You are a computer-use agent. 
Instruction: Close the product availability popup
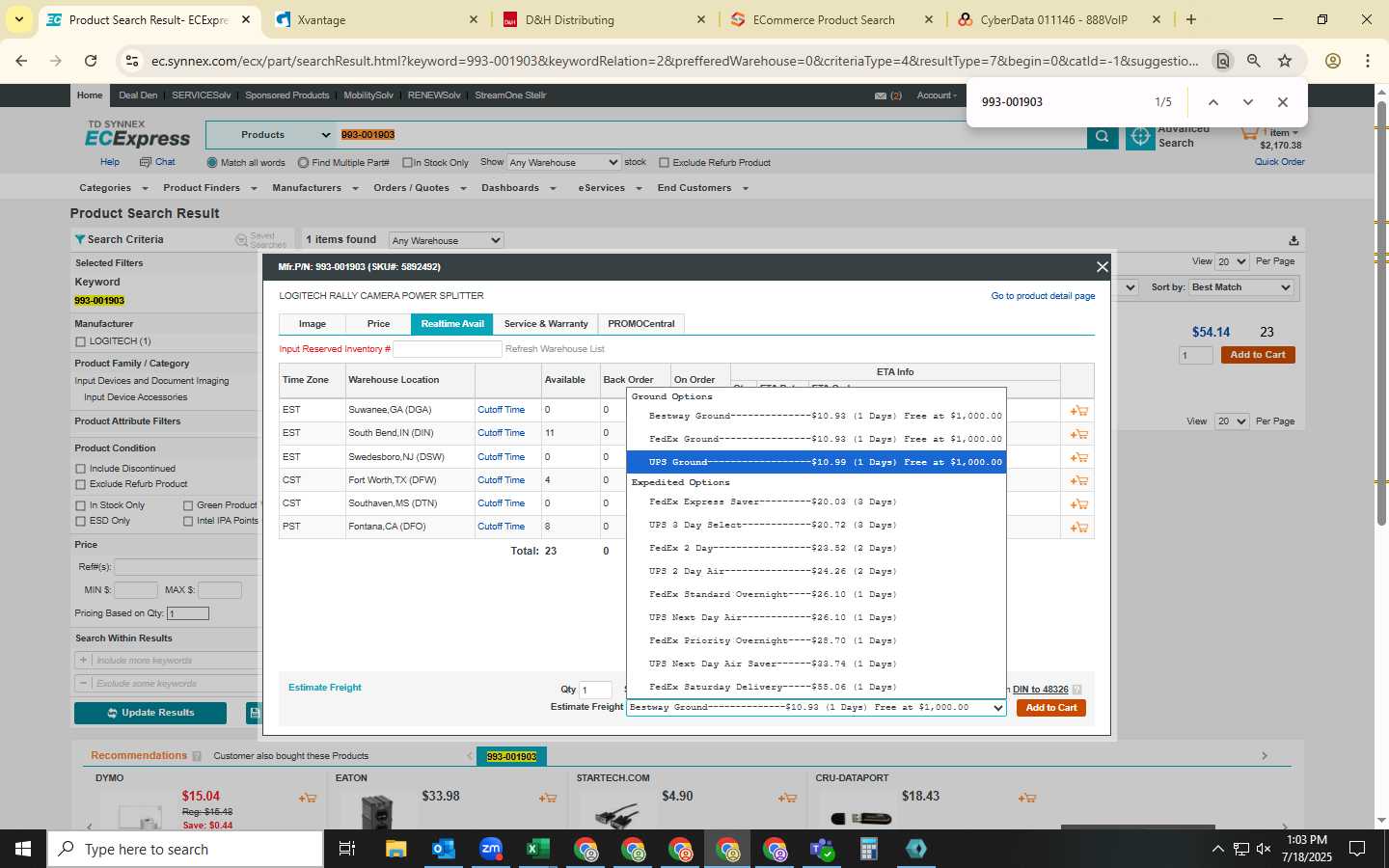pos(1102,266)
